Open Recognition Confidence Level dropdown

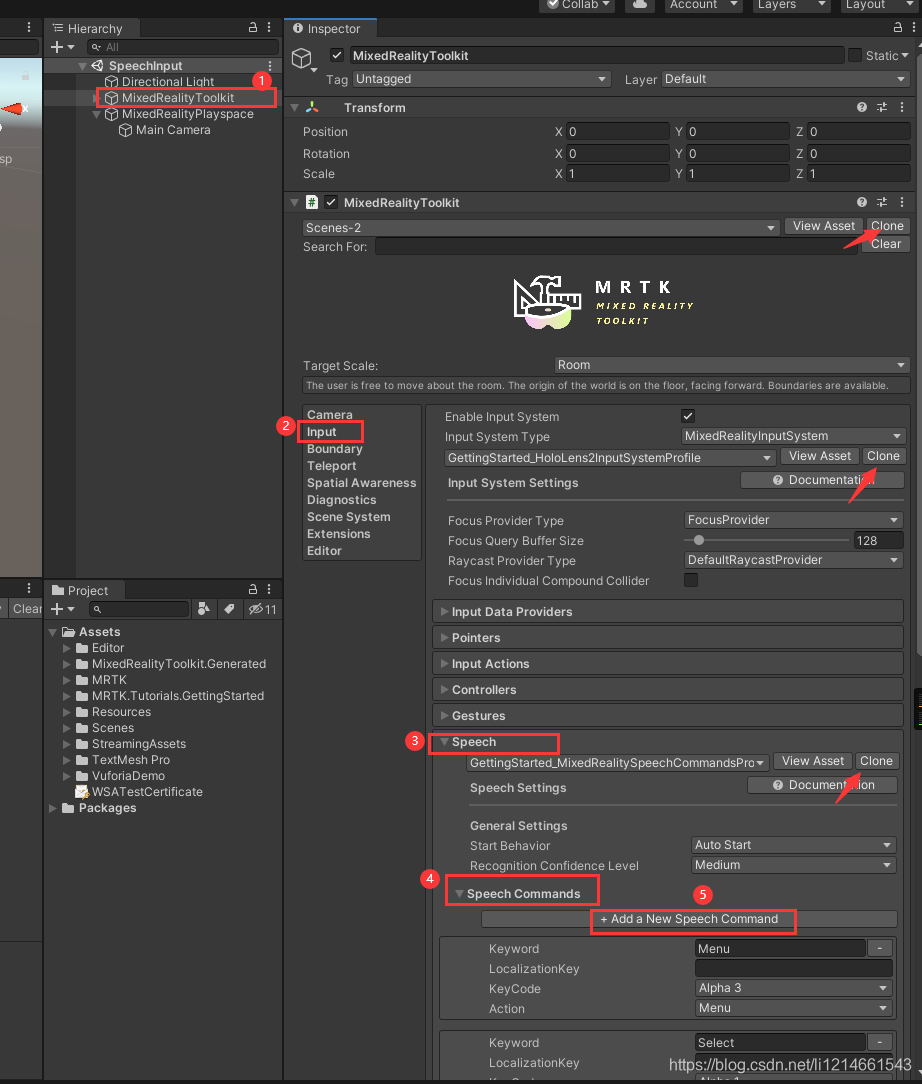pos(793,865)
